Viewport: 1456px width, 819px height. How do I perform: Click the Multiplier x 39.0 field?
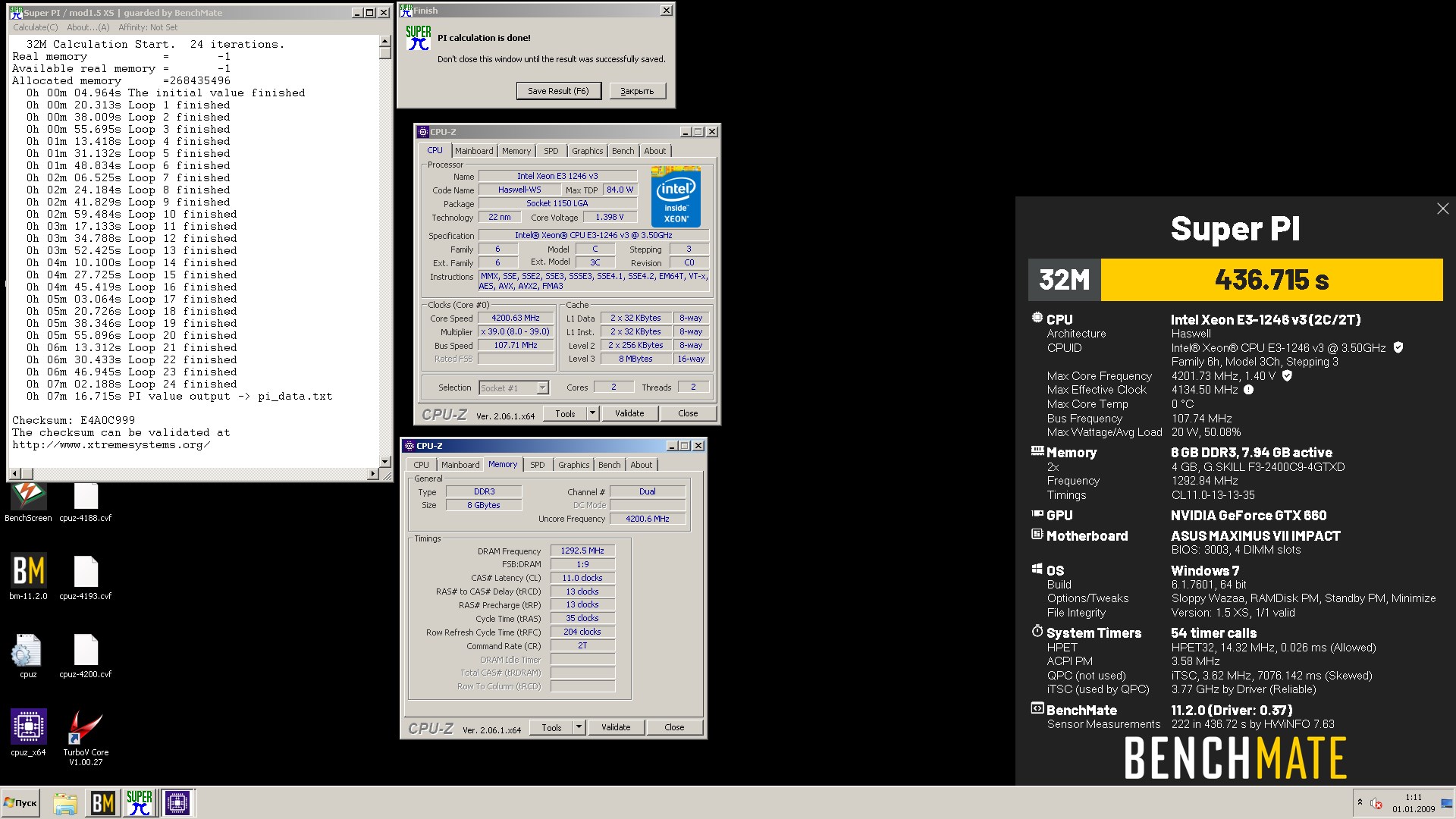516,332
